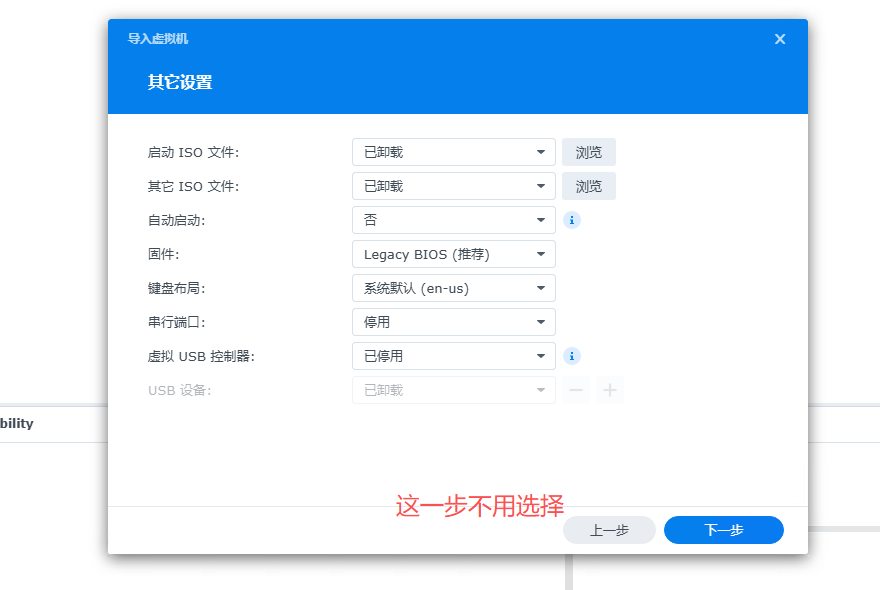
Task: Open the 固件 dropdown showing Legacy BIOS
Action: point(453,254)
